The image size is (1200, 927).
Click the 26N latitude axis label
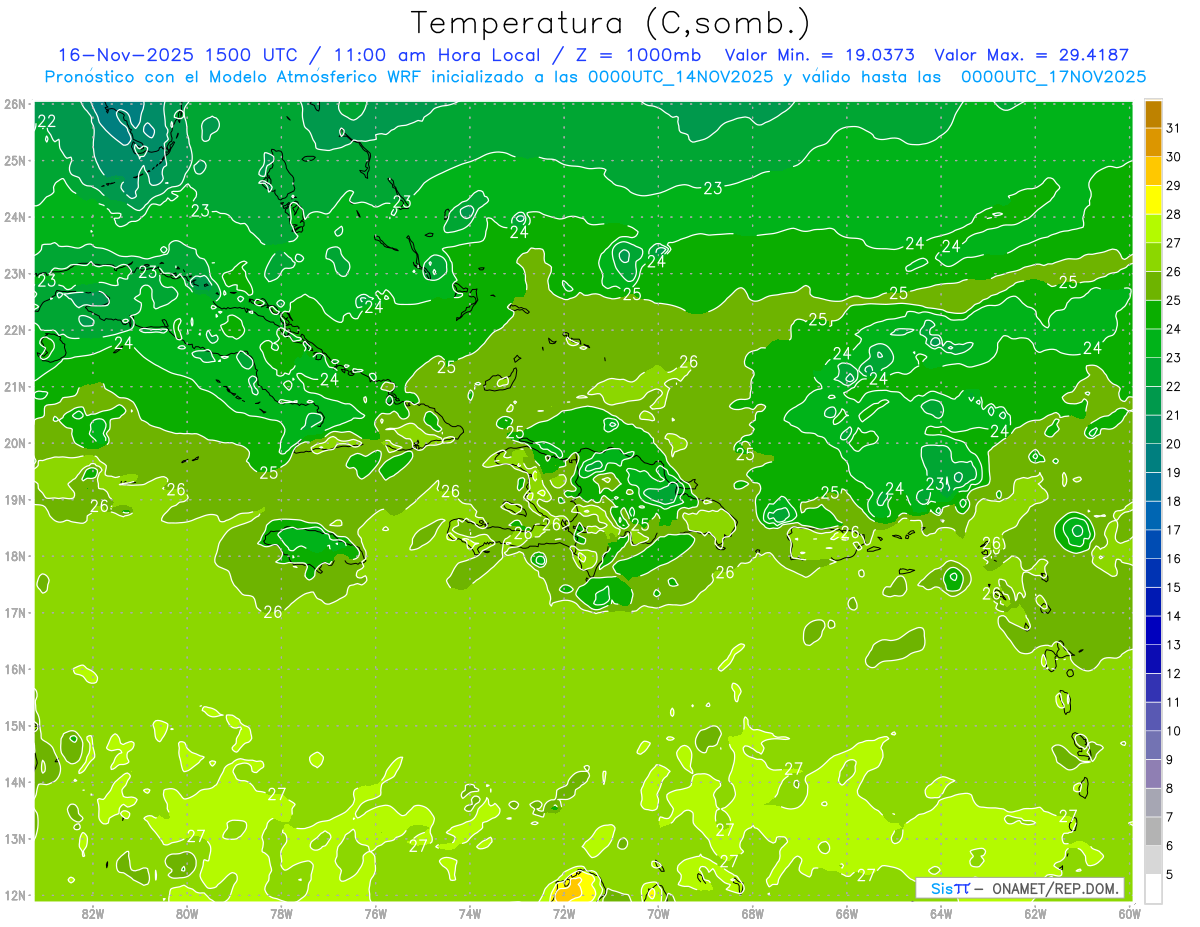coord(14,104)
